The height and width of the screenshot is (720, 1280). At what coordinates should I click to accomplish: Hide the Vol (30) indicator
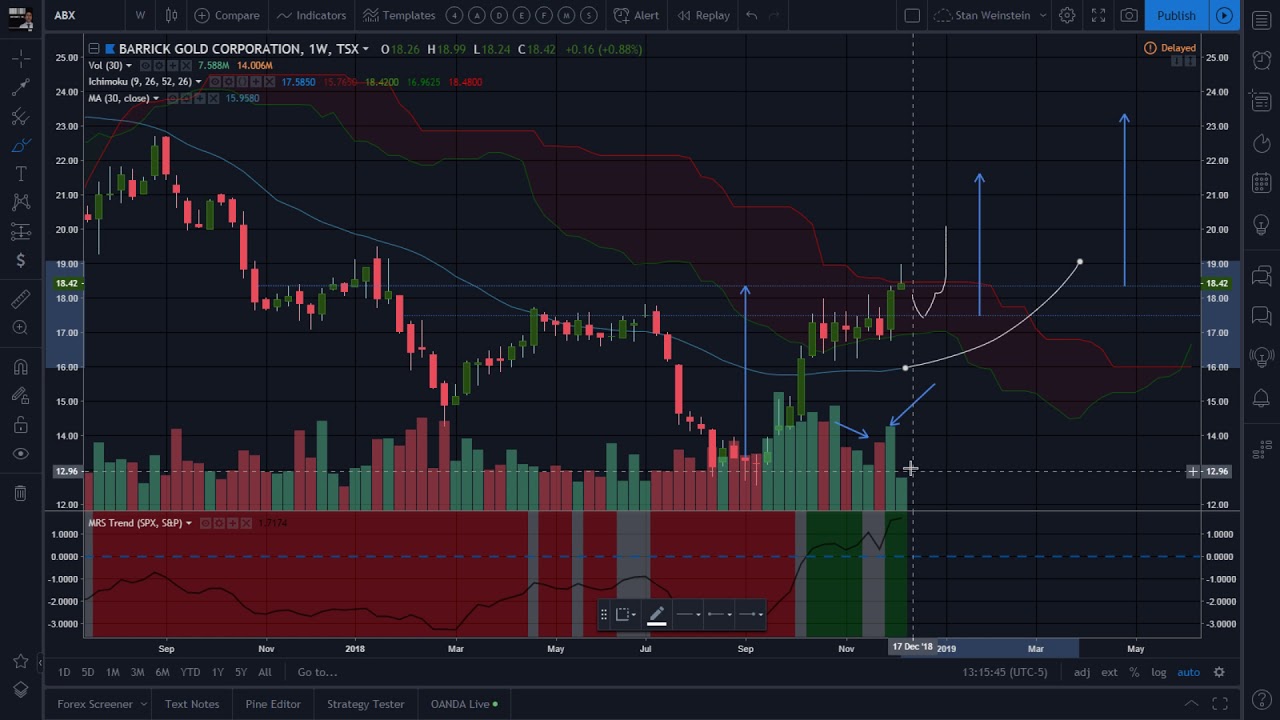point(146,66)
